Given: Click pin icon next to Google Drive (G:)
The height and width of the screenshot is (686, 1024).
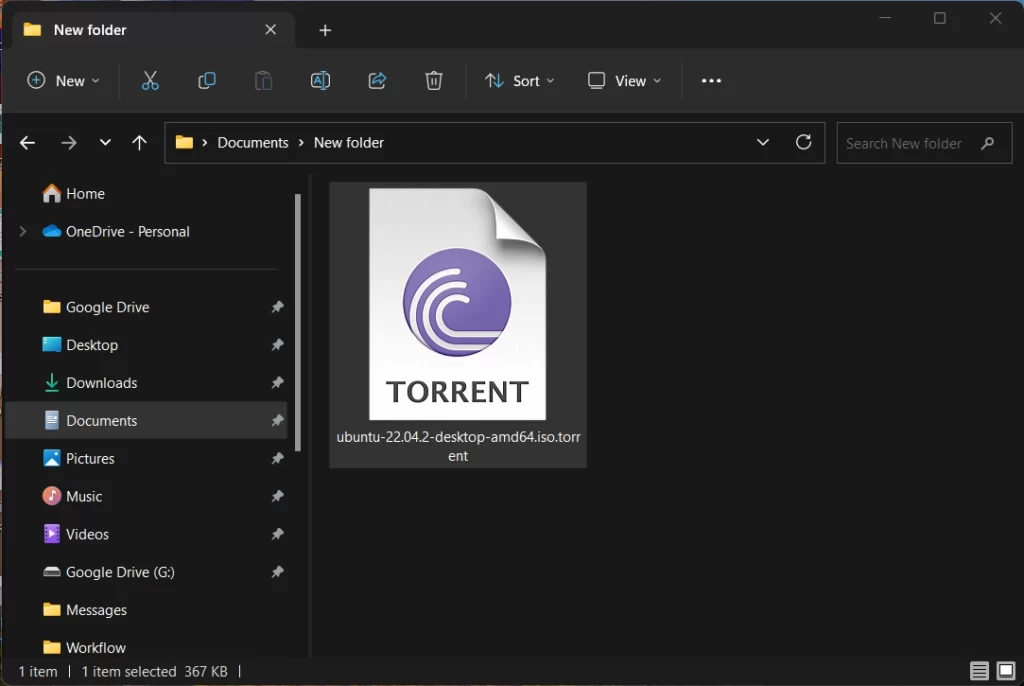Looking at the screenshot, I should (x=278, y=572).
